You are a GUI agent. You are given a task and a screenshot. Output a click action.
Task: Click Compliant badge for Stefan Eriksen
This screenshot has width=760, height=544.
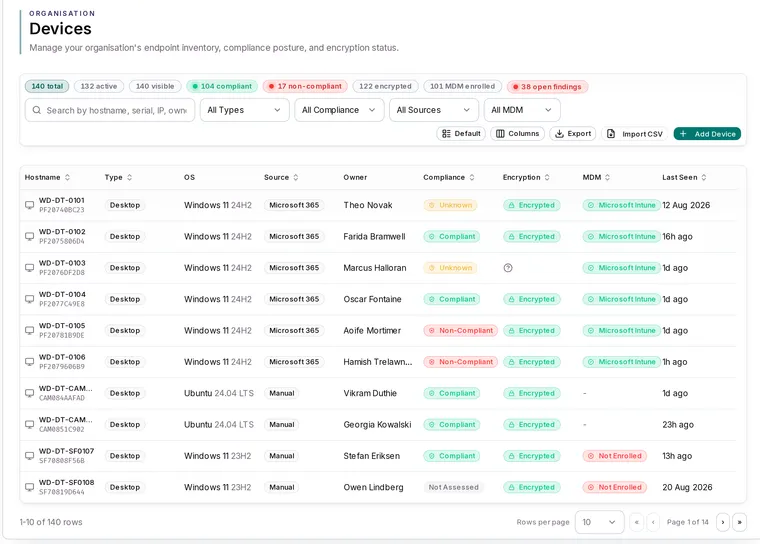452,456
